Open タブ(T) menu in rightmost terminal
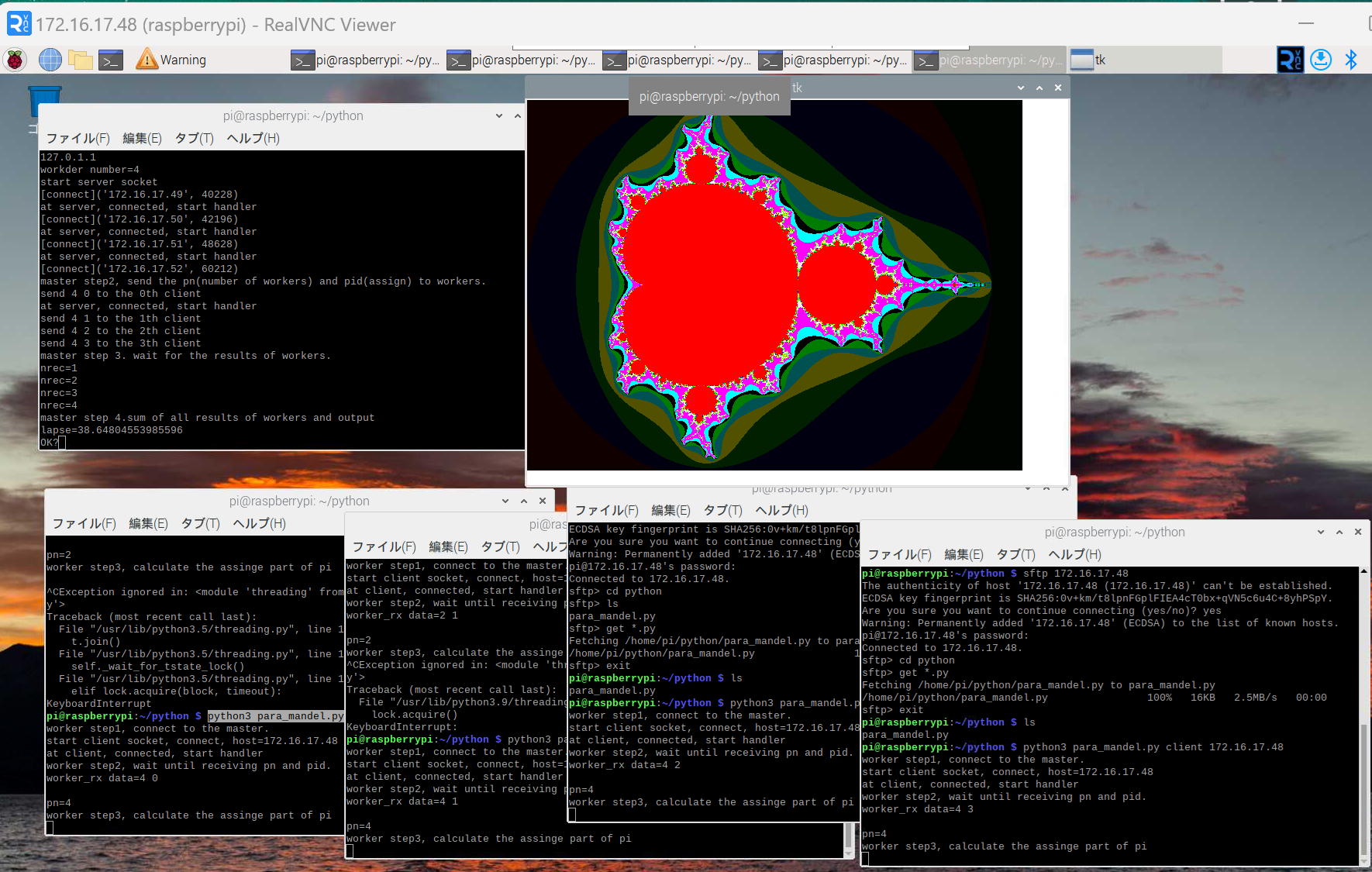The width and height of the screenshot is (1372, 872). point(1015,554)
